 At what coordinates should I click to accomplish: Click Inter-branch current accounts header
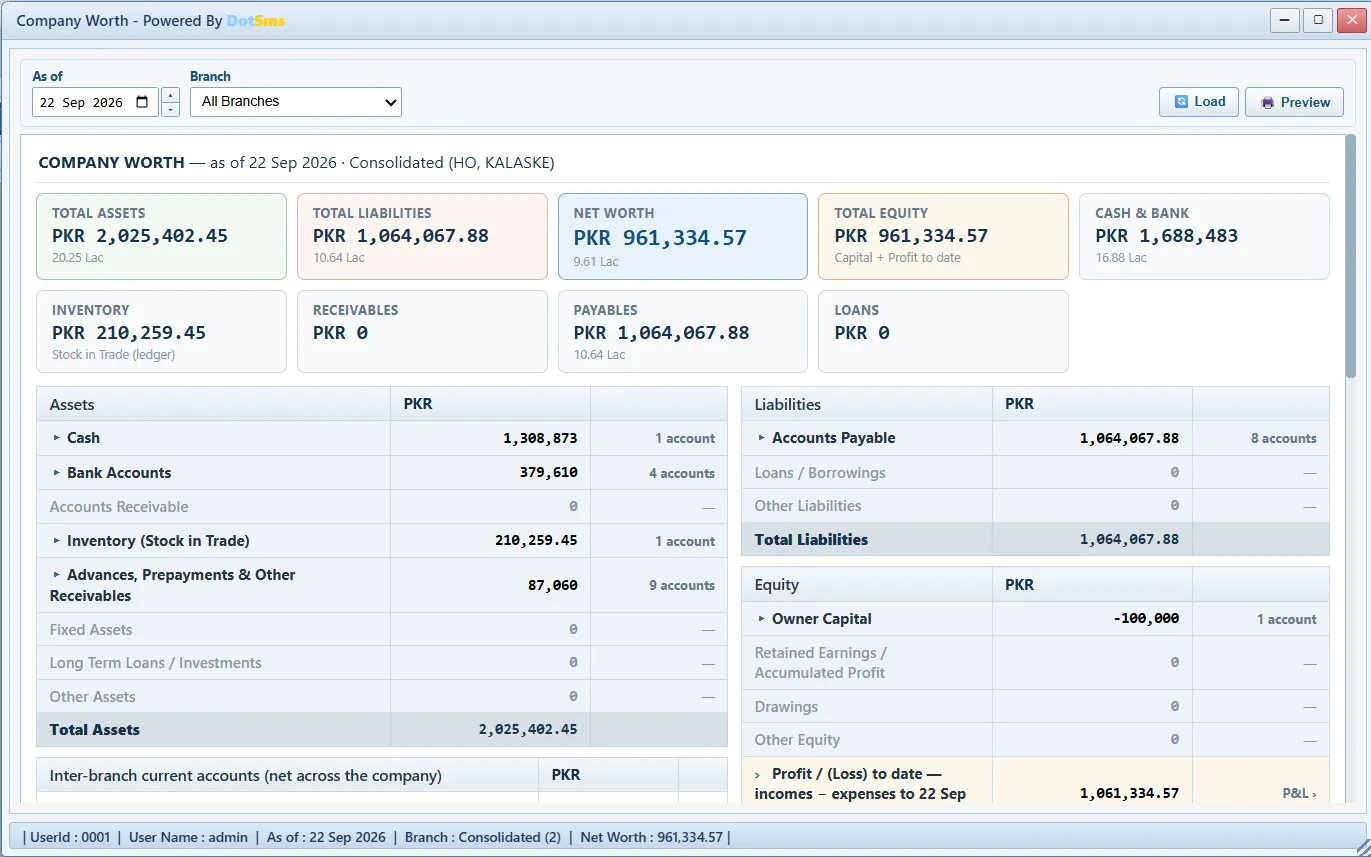246,775
